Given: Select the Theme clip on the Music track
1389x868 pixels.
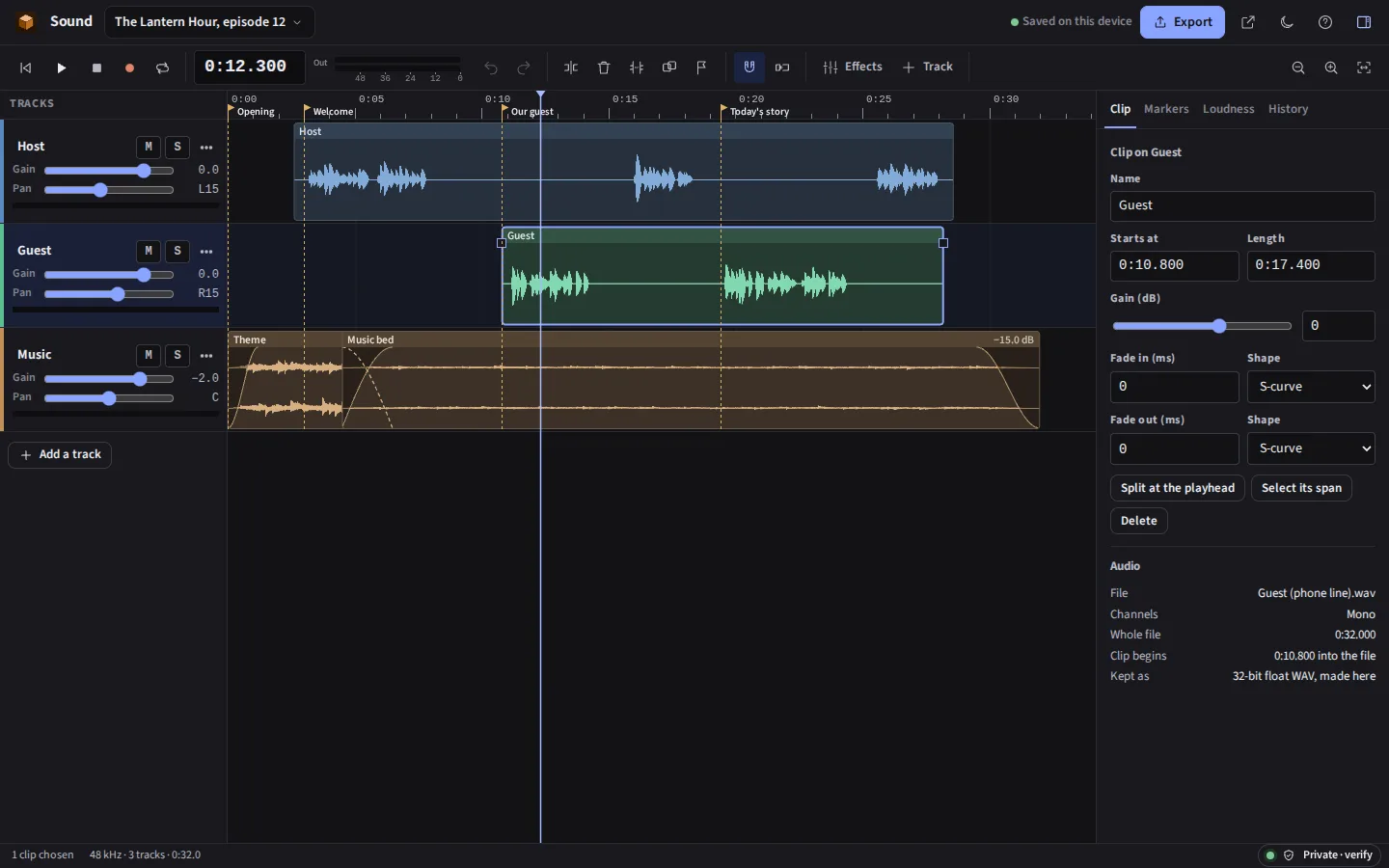Looking at the screenshot, I should point(286,381).
